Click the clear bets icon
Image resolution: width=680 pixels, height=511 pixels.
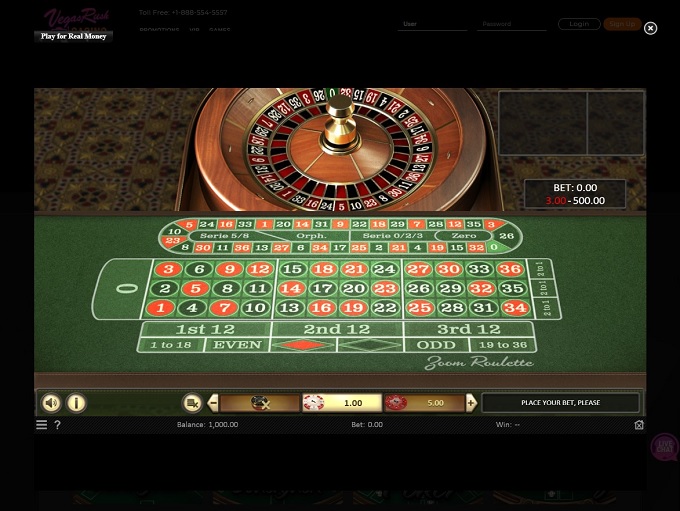(192, 403)
